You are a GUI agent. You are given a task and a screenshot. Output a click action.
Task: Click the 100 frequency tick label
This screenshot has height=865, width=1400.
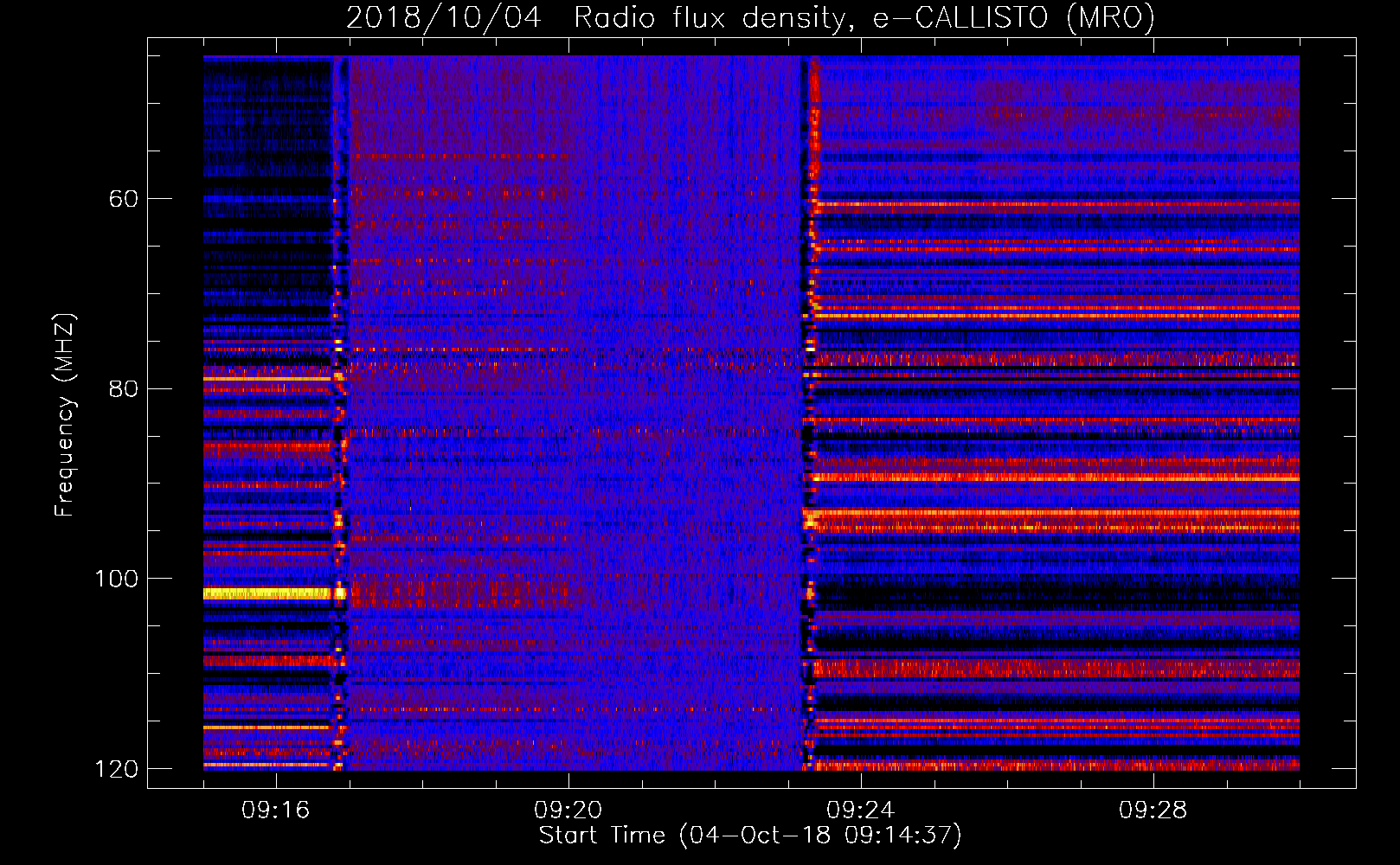116,579
